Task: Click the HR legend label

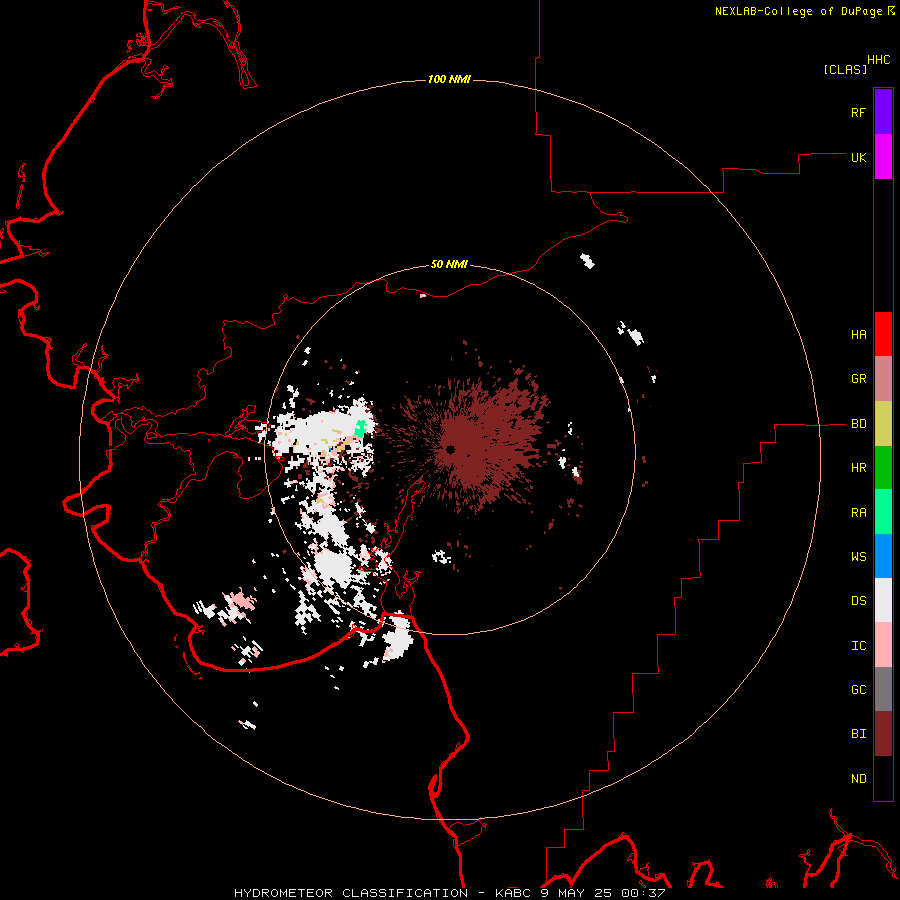Action: pyautogui.click(x=858, y=468)
